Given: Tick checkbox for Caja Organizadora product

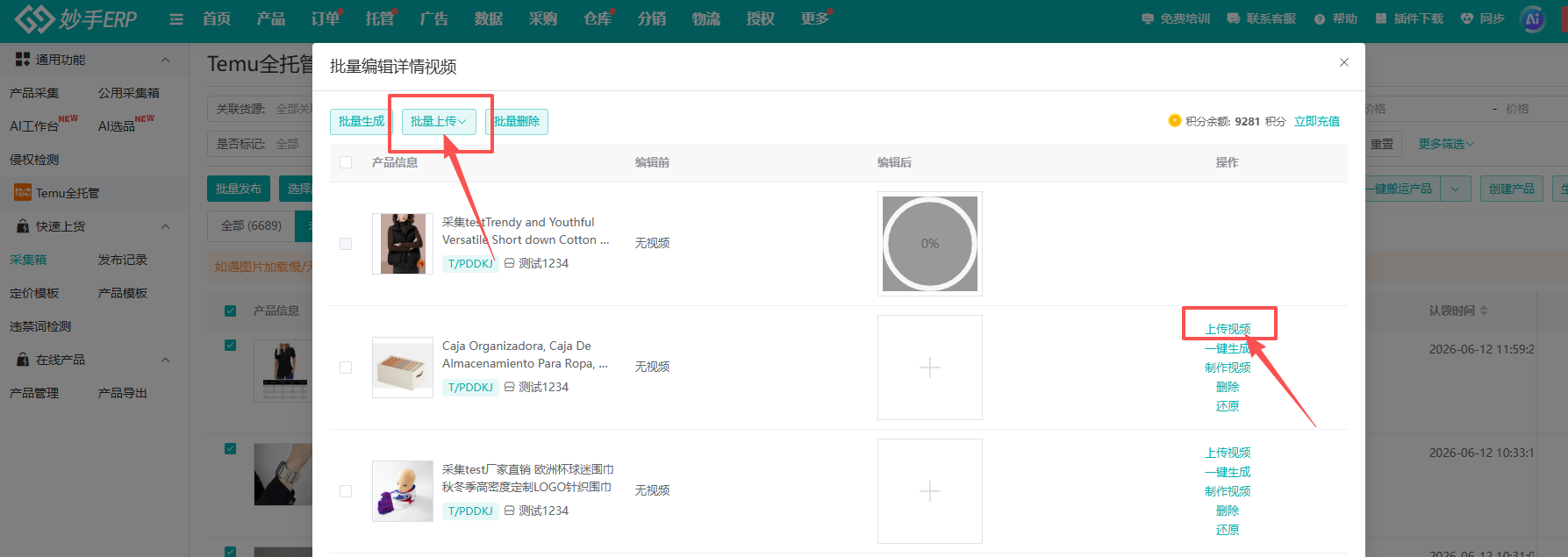Looking at the screenshot, I should [346, 368].
